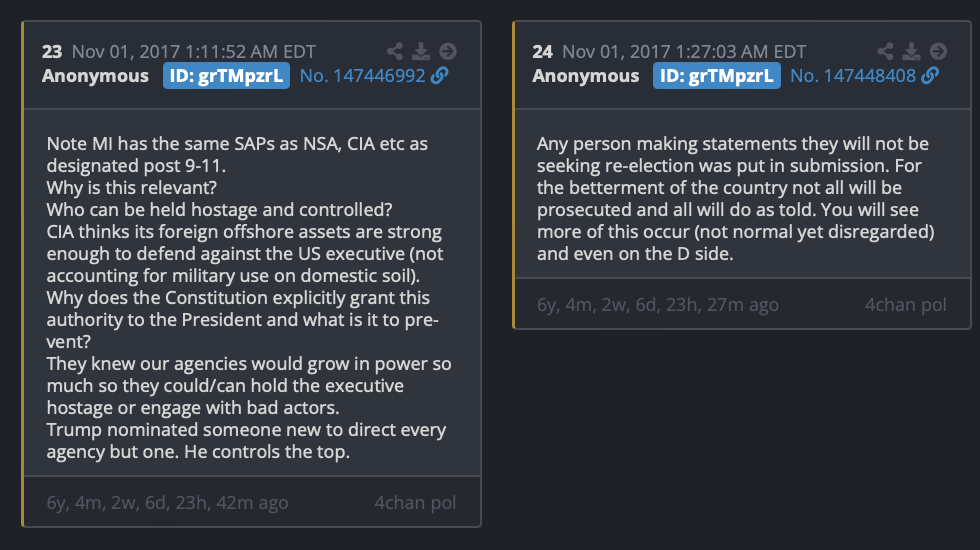Image resolution: width=980 pixels, height=550 pixels.
Task: Click relative age text on post 23 footer
Action: 168,502
